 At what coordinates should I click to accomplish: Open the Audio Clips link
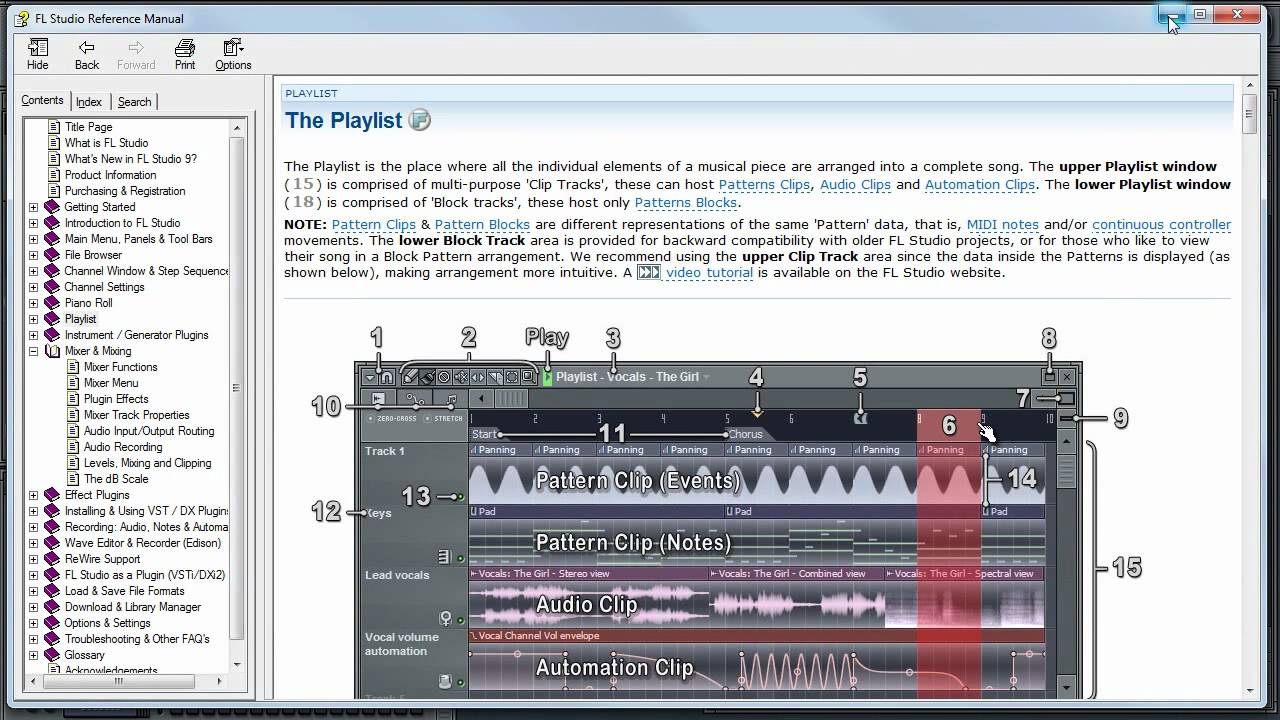tap(855, 185)
